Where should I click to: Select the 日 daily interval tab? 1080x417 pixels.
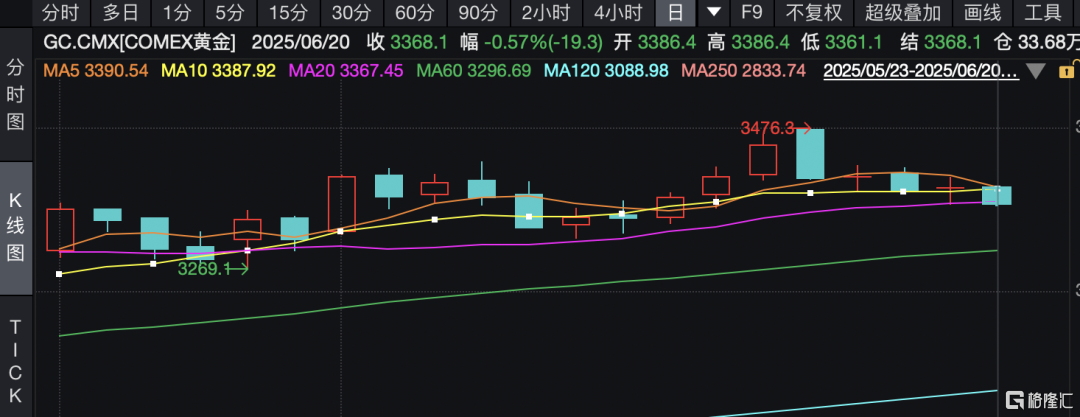pos(675,12)
